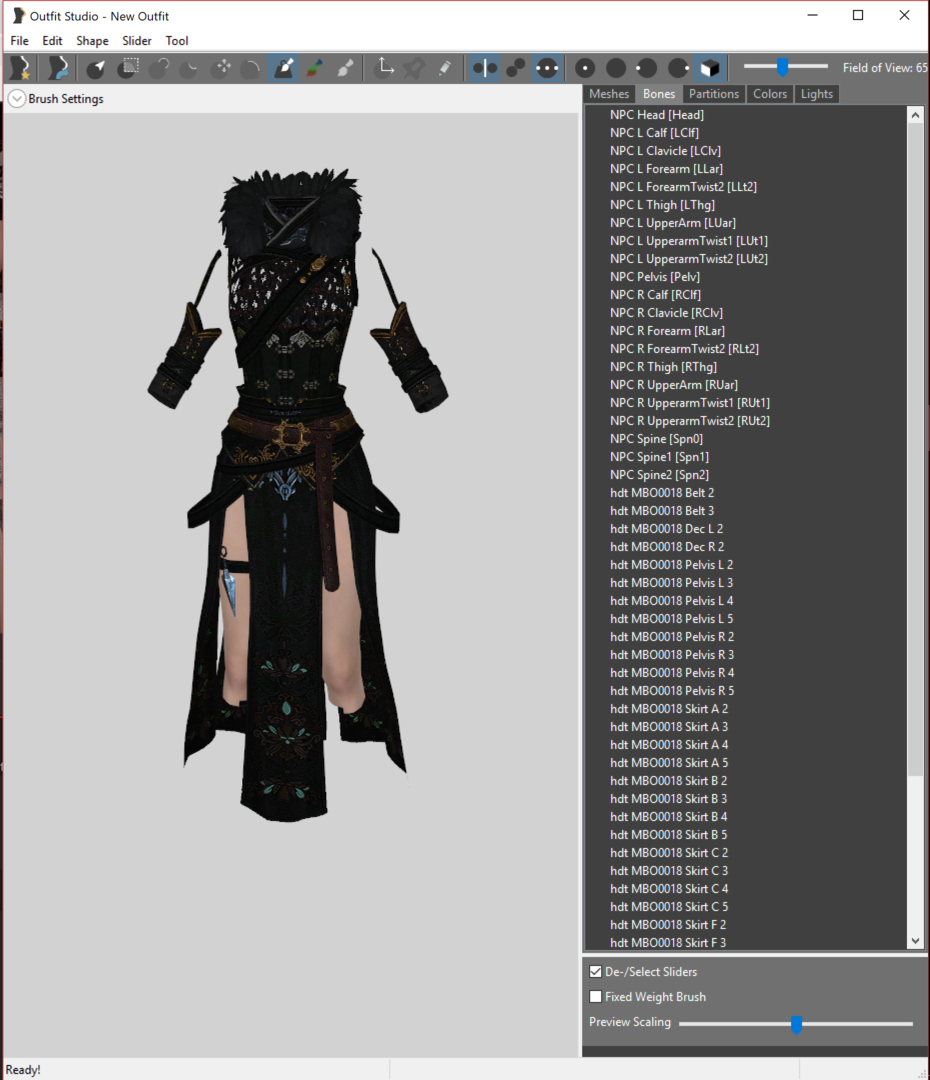Screen dimensions: 930x1080
Task: Select the Mask brush tool
Action: click(128, 68)
